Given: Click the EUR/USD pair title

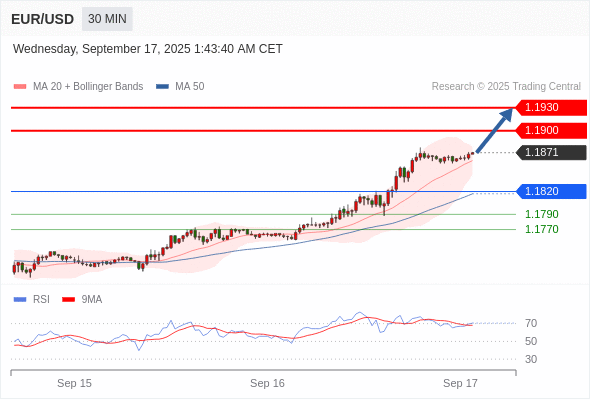Looking at the screenshot, I should [43, 19].
